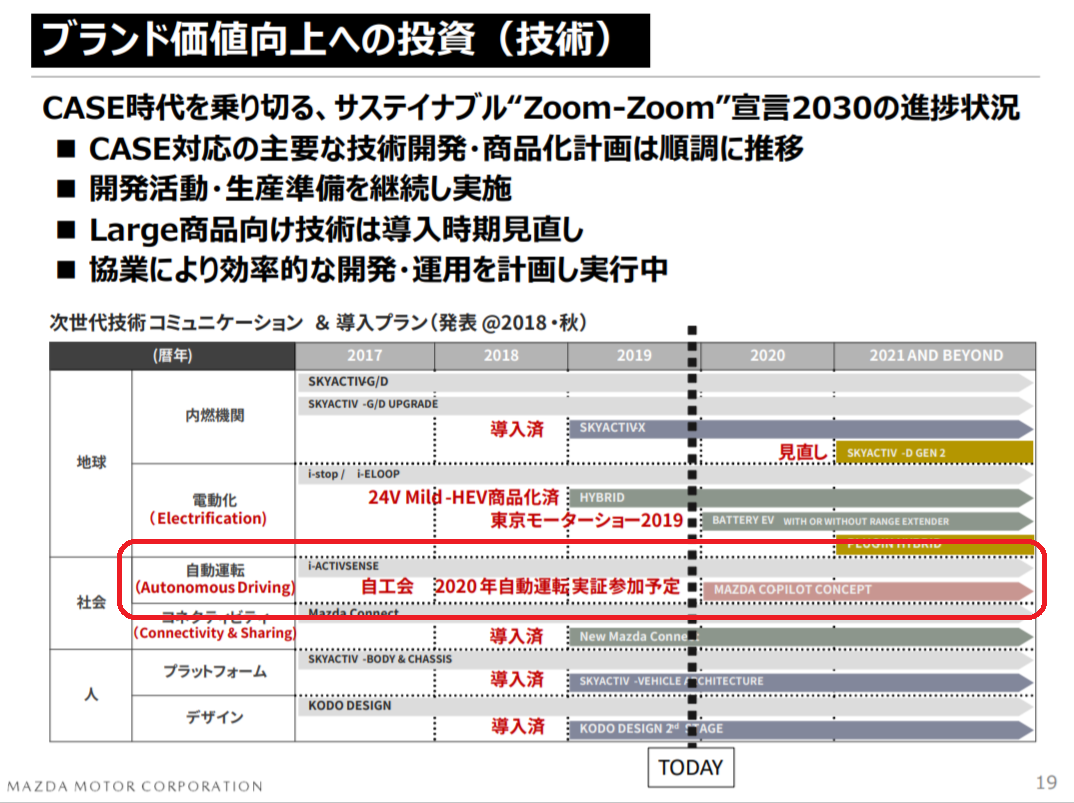
Task: Click the 2021 AND BEYOND column header
Action: [935, 356]
